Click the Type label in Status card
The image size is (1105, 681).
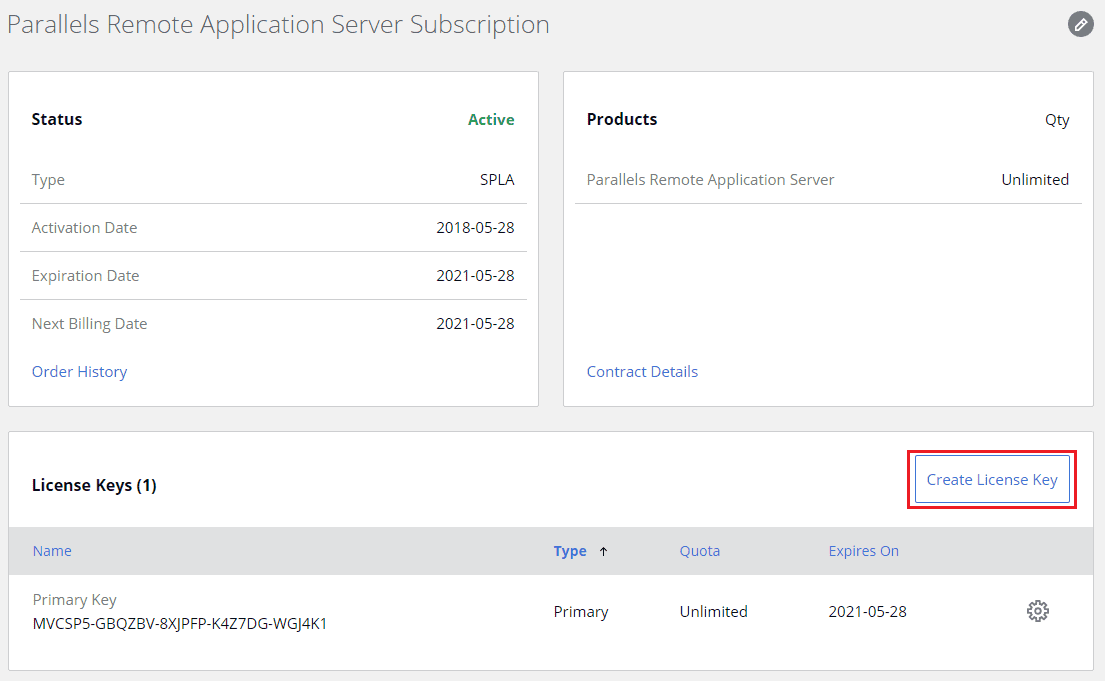(48, 180)
